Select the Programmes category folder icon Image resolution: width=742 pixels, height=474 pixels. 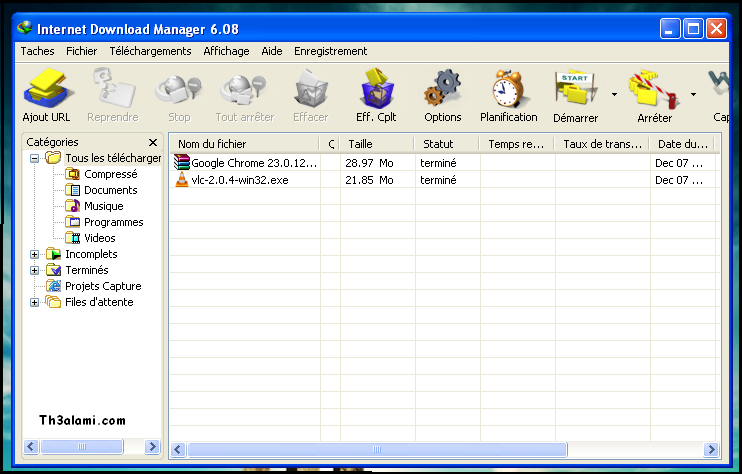(72, 222)
